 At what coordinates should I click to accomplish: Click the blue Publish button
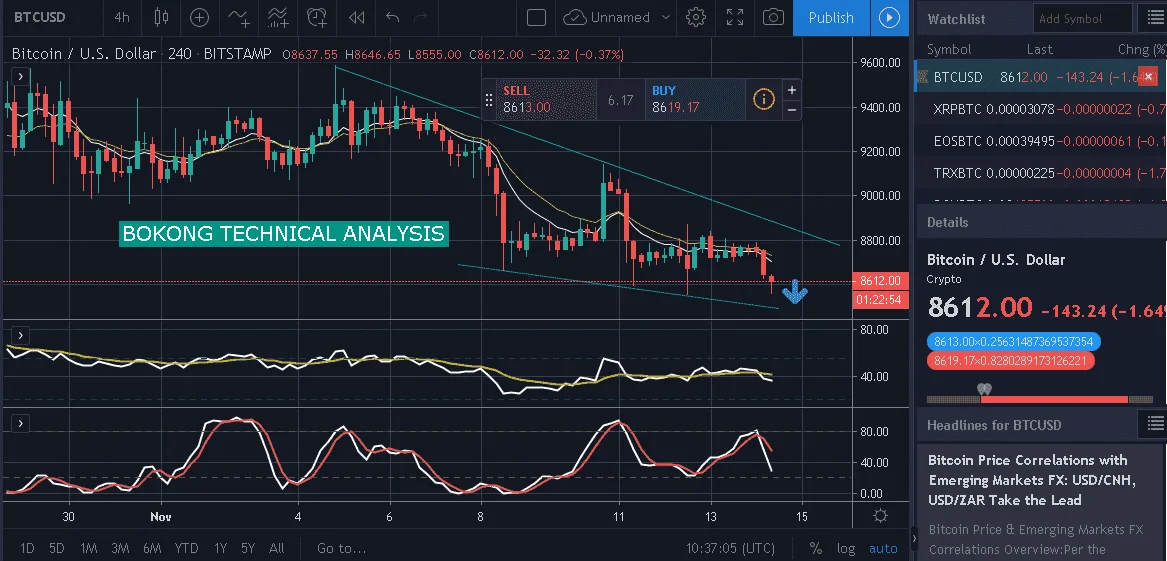(x=831, y=18)
